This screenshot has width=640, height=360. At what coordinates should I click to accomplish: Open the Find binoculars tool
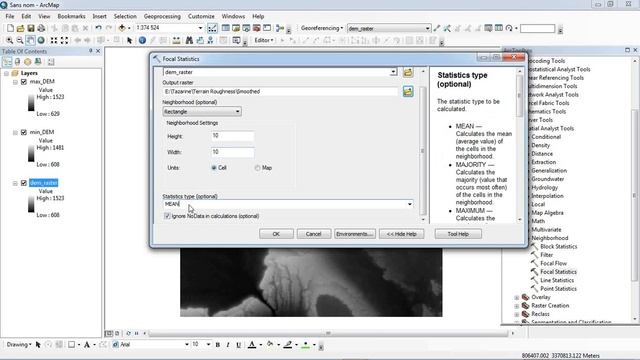189,40
